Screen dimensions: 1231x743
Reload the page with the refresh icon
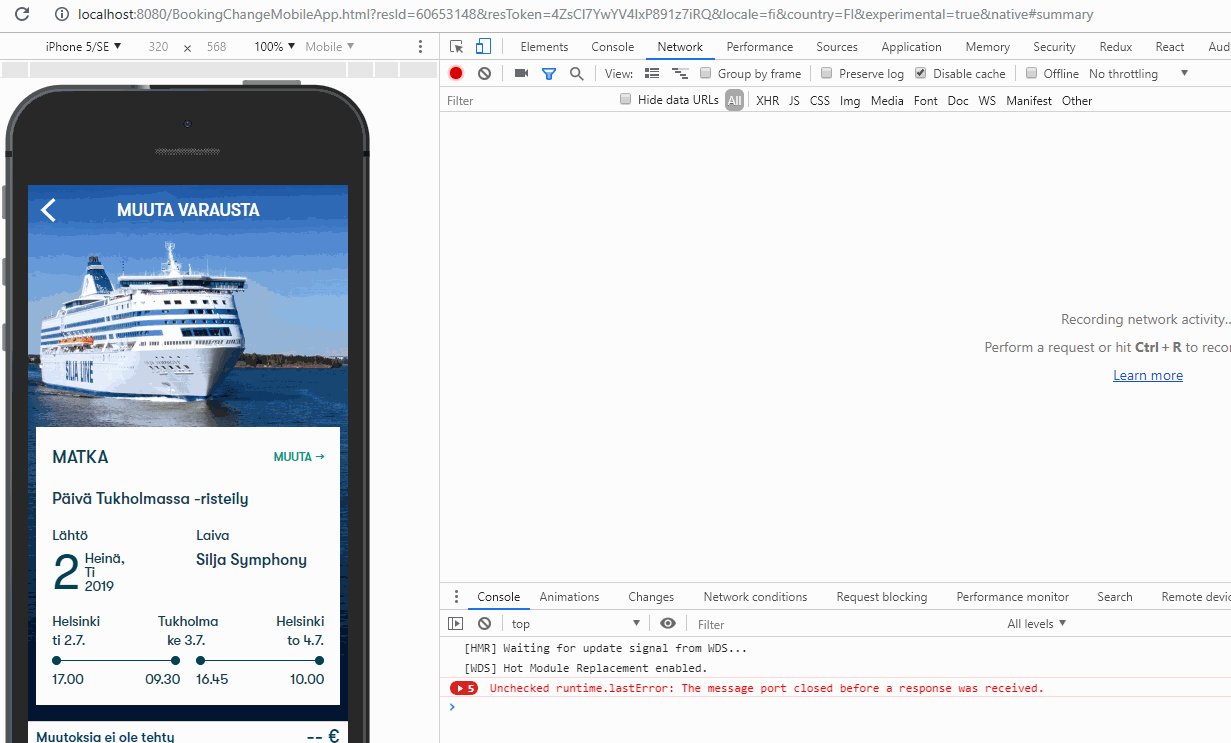(22, 15)
